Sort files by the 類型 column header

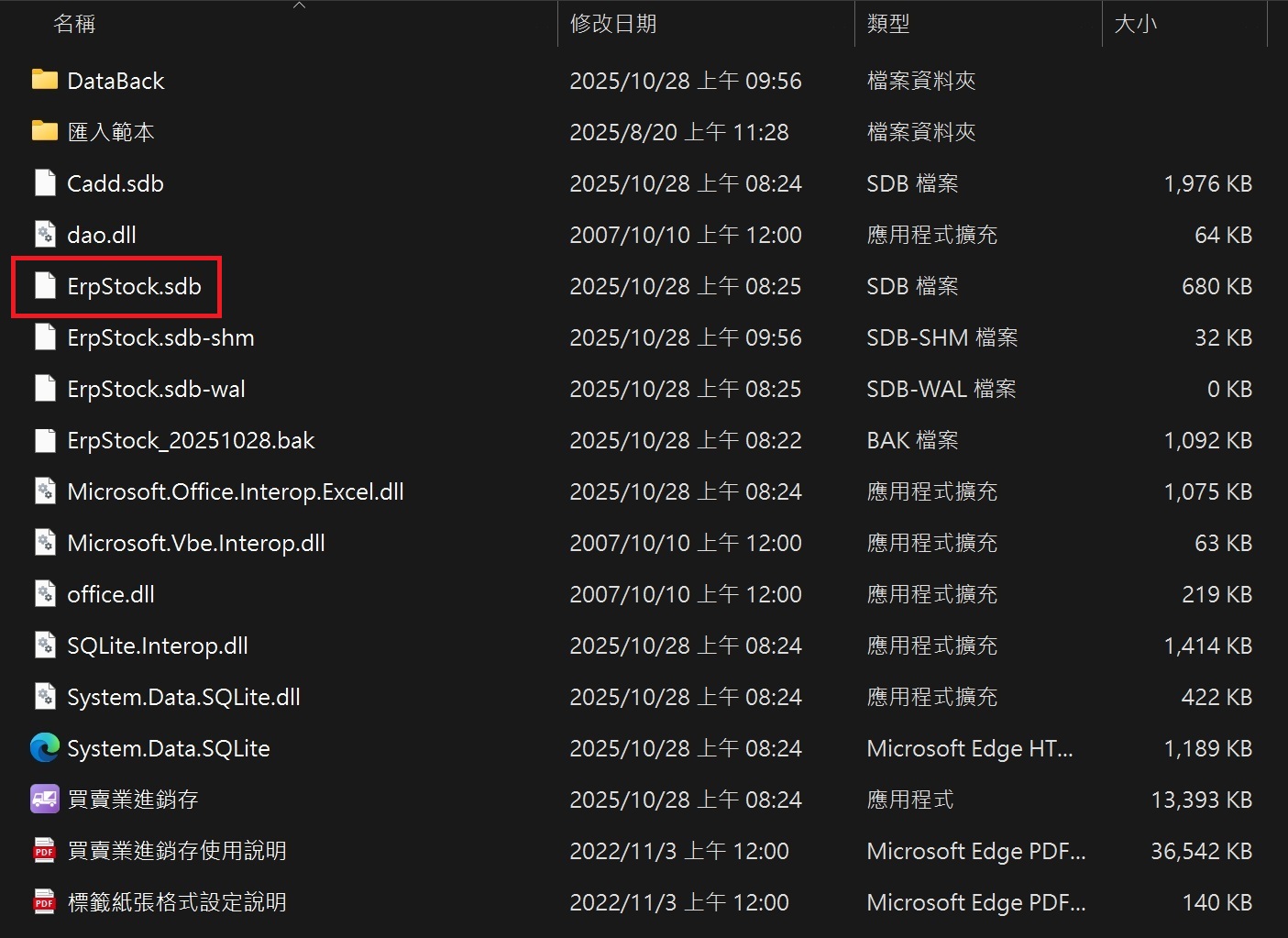[888, 23]
